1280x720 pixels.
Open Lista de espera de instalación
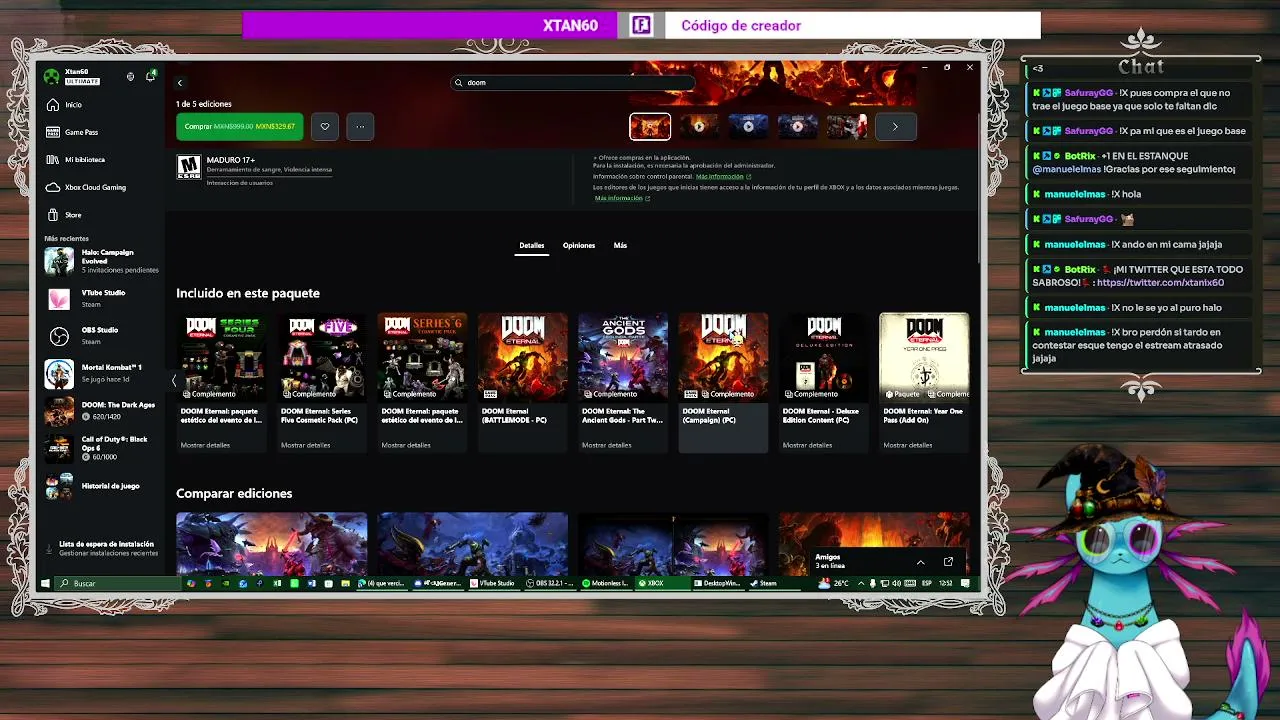pyautogui.click(x=102, y=548)
